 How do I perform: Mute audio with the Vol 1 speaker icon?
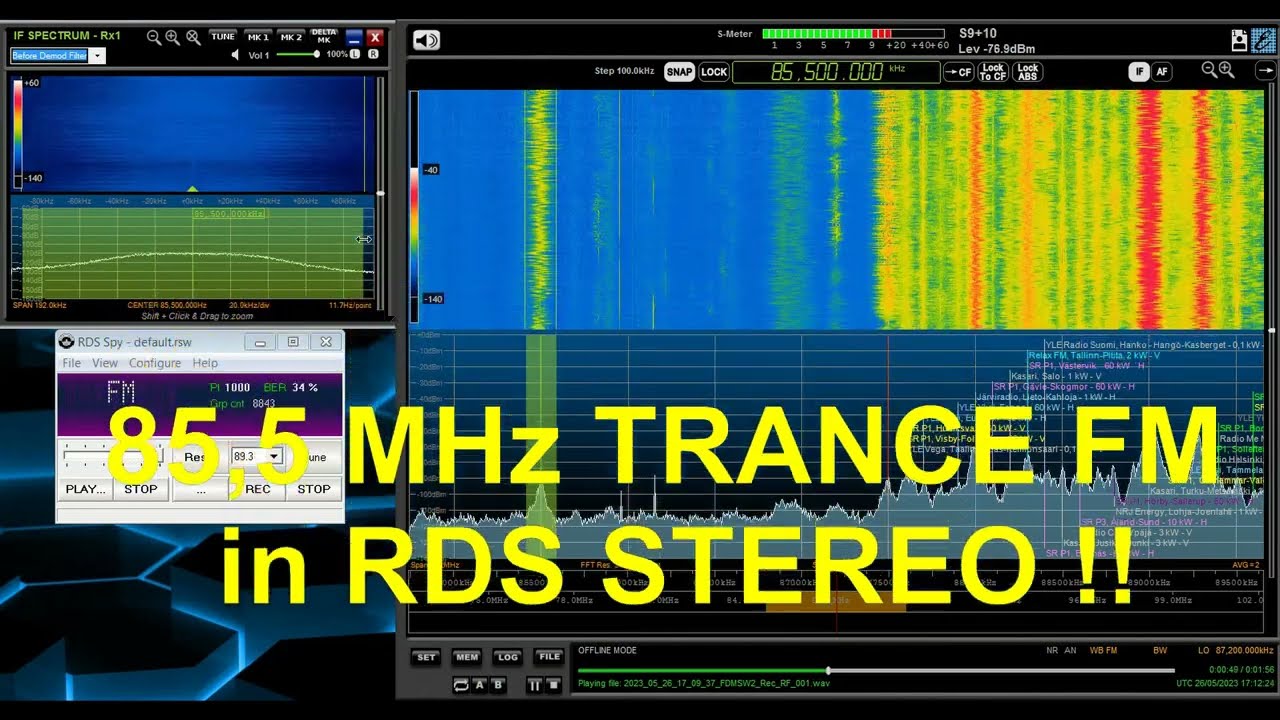coord(236,55)
